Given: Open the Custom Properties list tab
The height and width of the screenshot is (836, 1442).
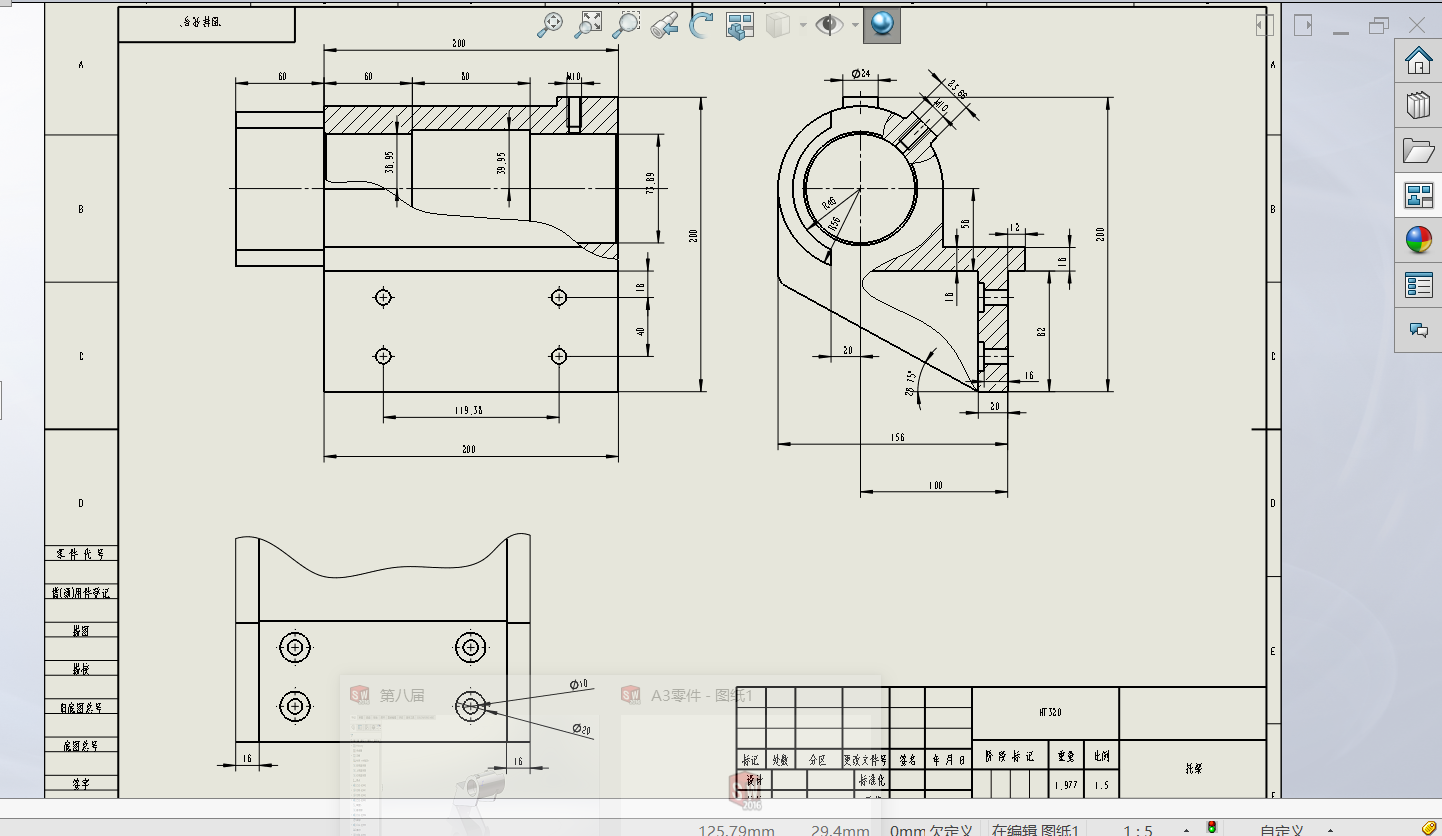Looking at the screenshot, I should pyautogui.click(x=1418, y=285).
